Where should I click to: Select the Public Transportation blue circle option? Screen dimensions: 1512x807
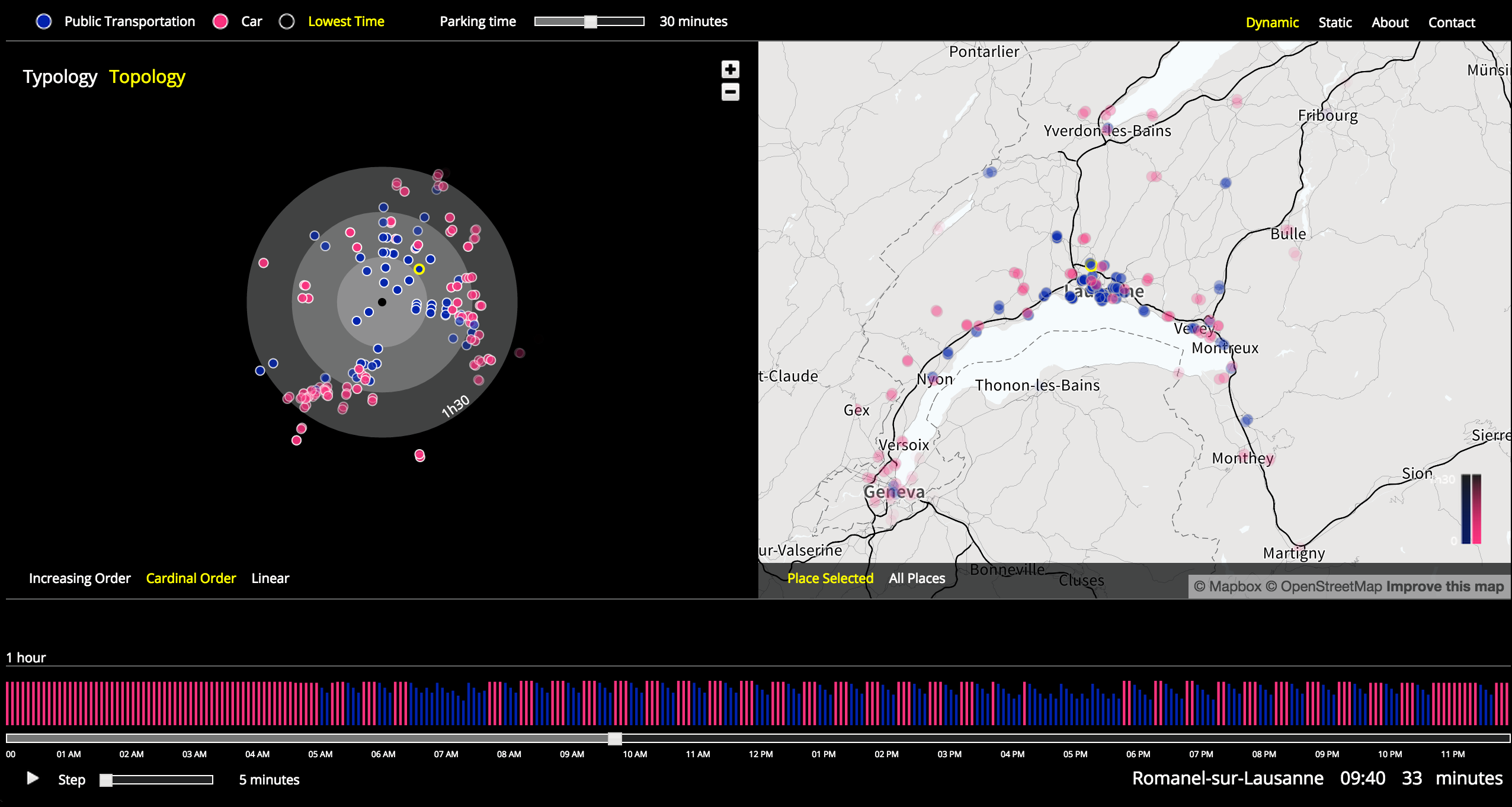click(x=44, y=21)
